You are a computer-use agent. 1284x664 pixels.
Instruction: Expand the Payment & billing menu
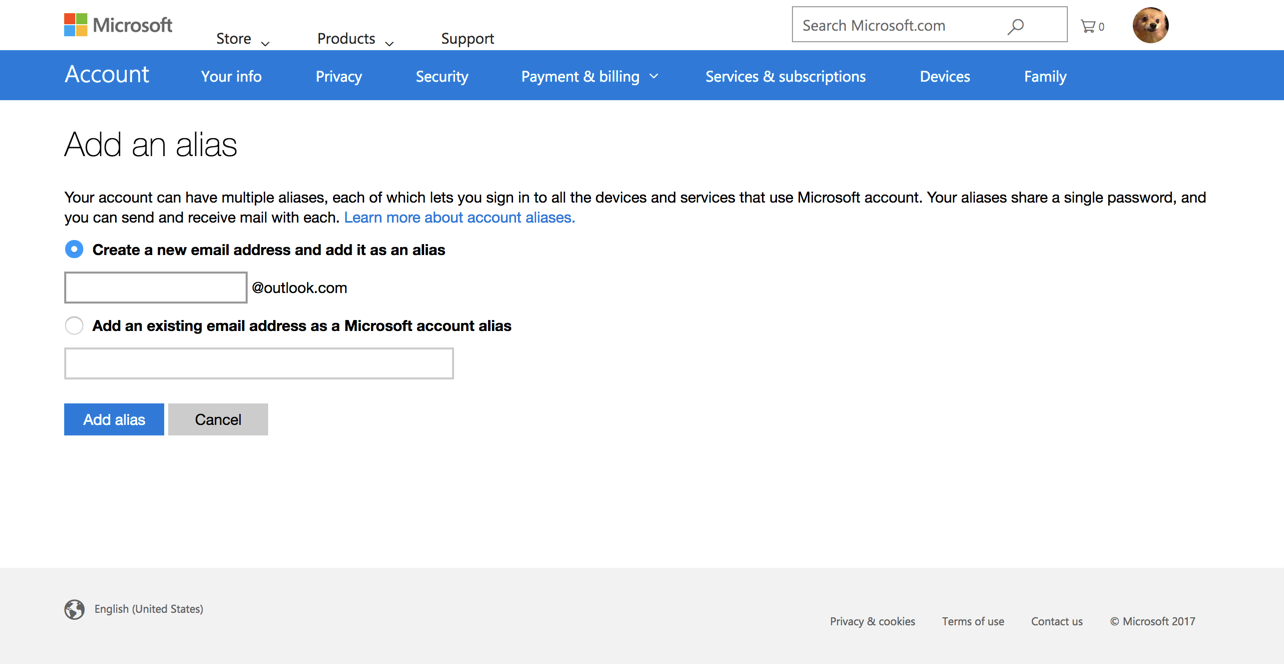point(589,76)
